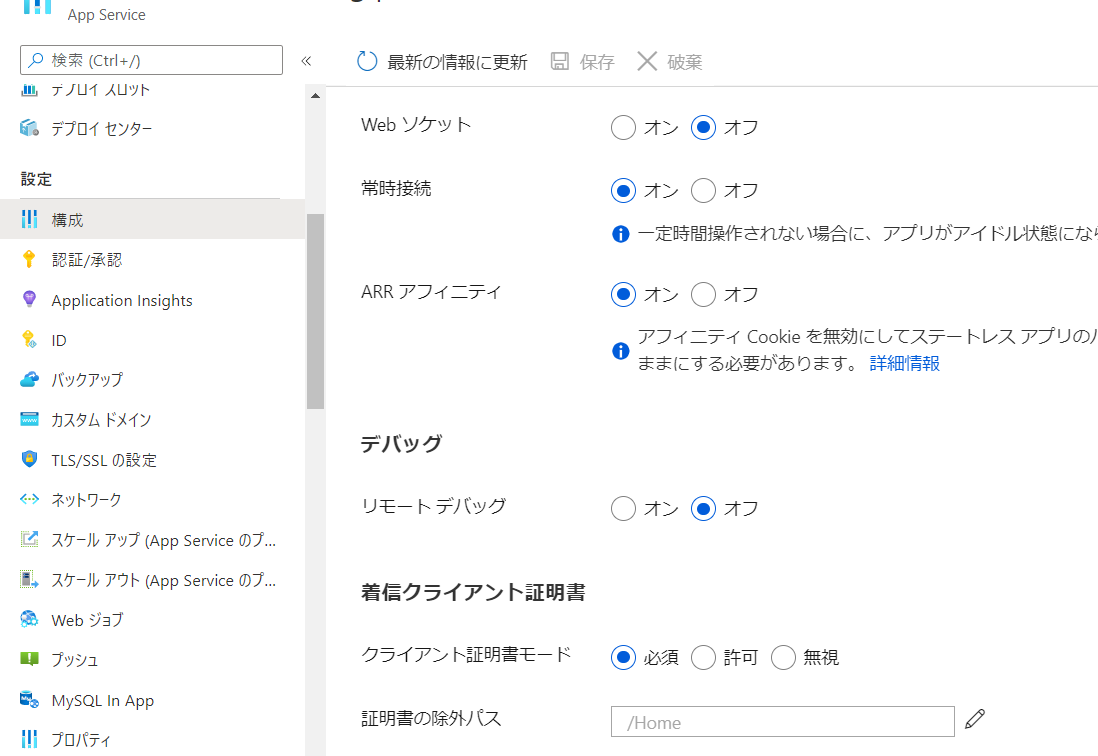Click the Web ジョブ icon

coord(29,619)
